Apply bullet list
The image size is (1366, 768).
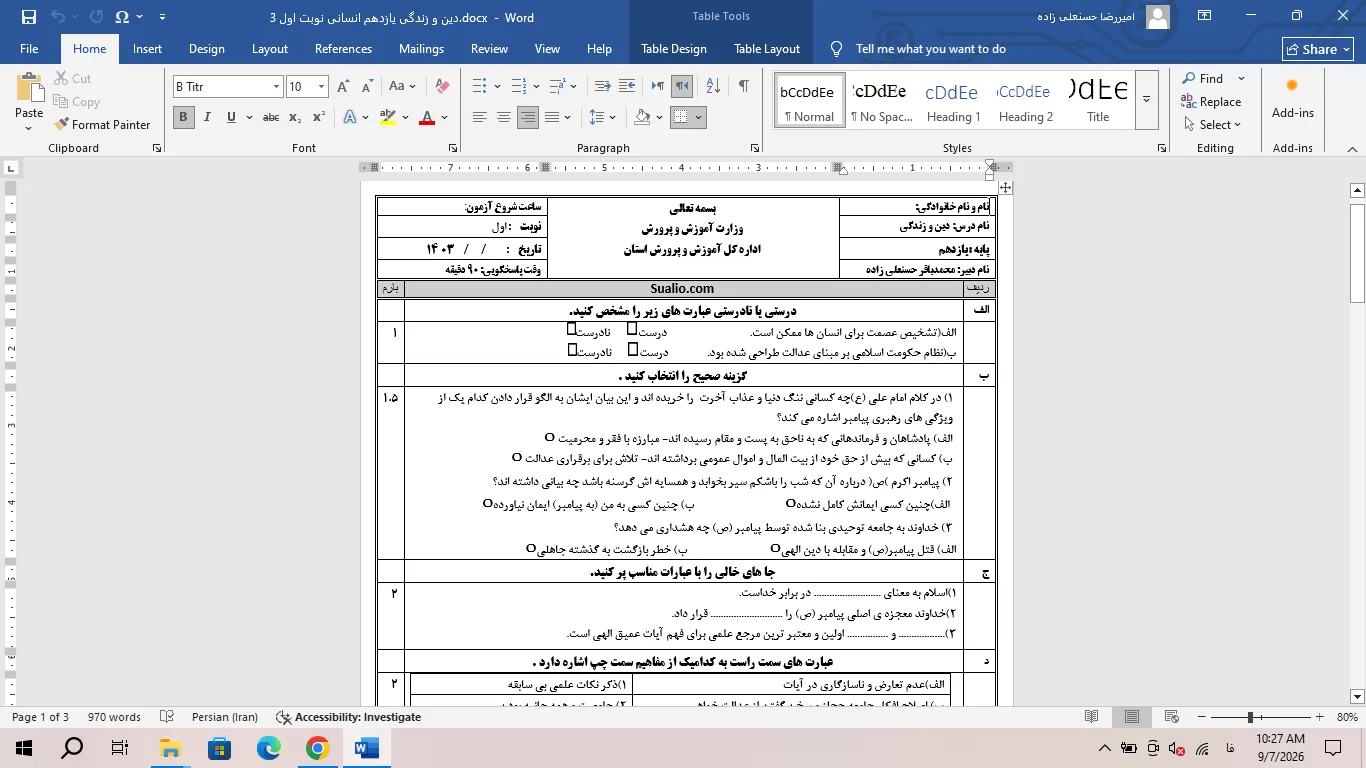[x=480, y=87]
